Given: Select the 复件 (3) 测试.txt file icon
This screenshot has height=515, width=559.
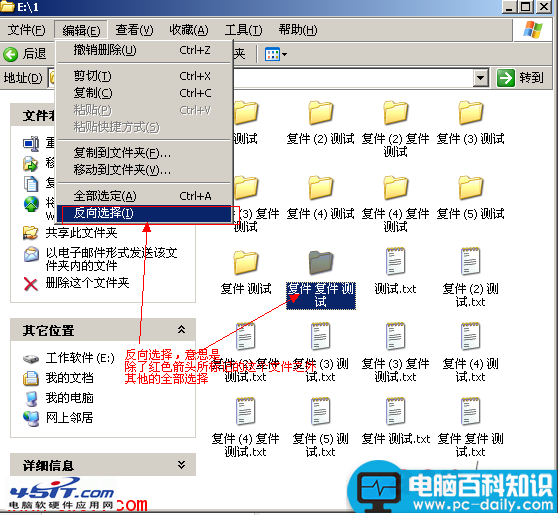Looking at the screenshot, I should (320, 336).
